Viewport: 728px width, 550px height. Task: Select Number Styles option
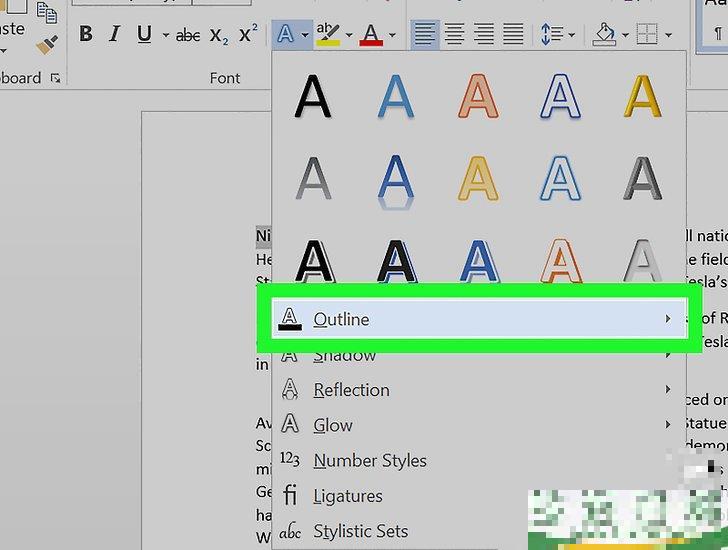pyautogui.click(x=369, y=461)
